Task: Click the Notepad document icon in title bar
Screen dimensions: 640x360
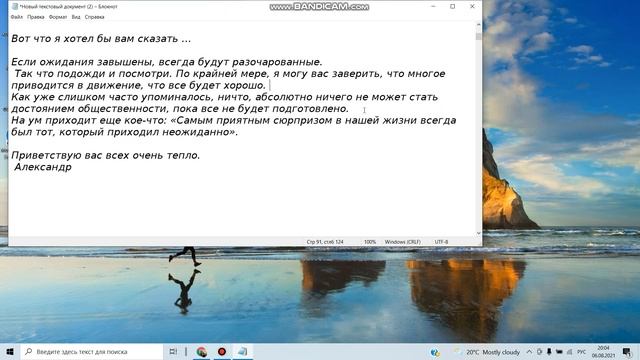Action: [15, 7]
